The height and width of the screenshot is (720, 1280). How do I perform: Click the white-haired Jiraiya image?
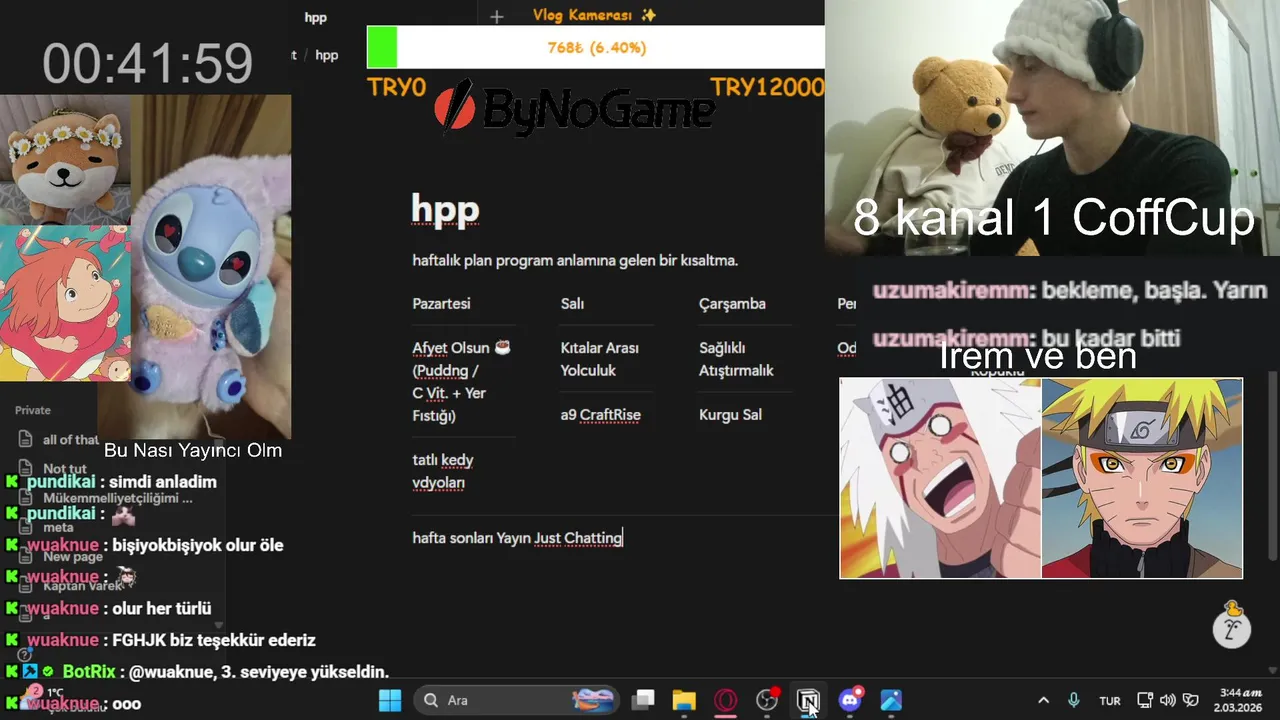940,478
